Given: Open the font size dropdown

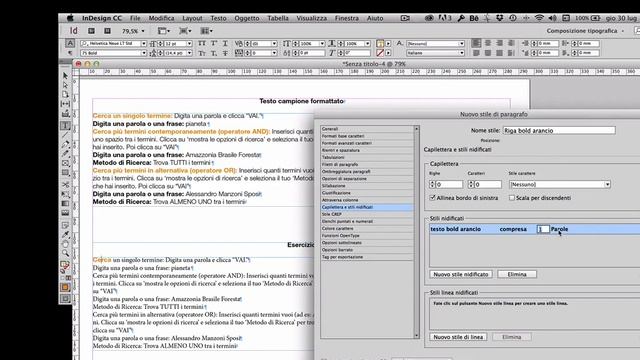Looking at the screenshot, I should (x=189, y=43).
